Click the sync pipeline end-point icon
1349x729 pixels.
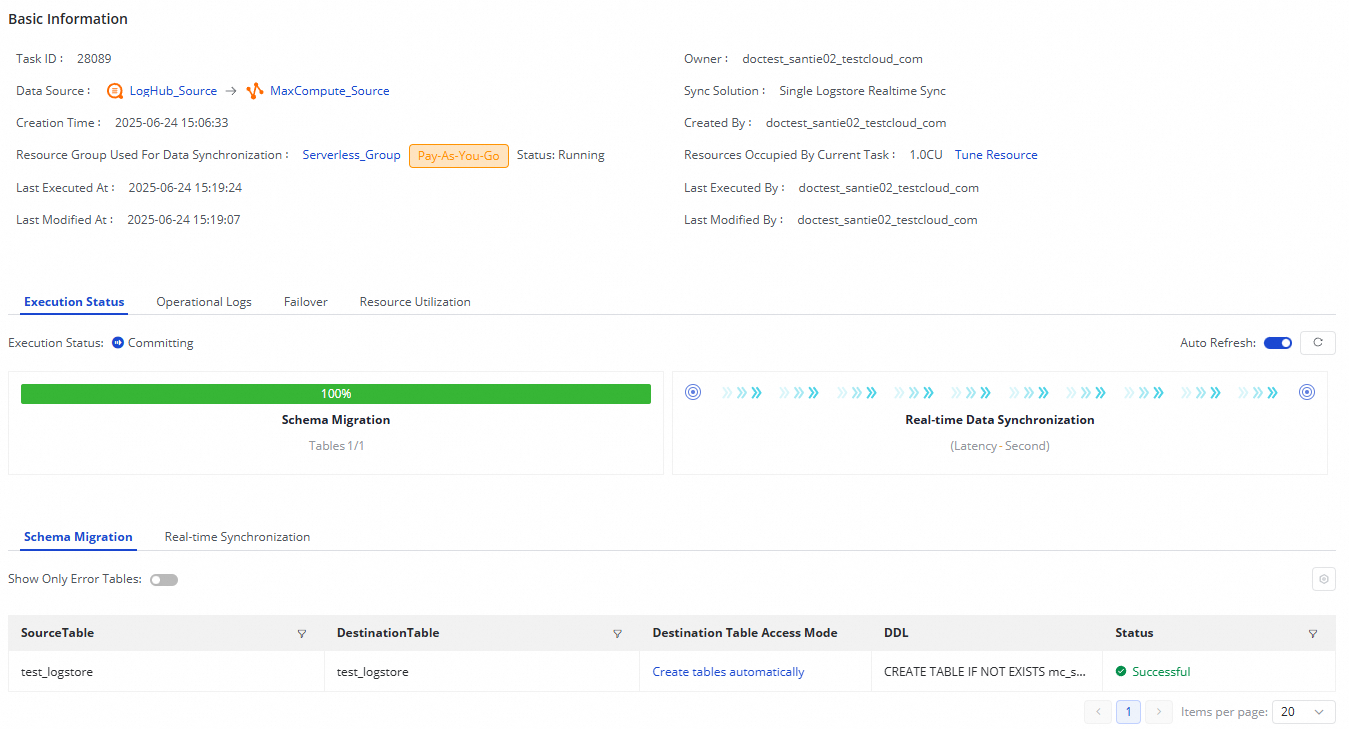(x=1306, y=392)
